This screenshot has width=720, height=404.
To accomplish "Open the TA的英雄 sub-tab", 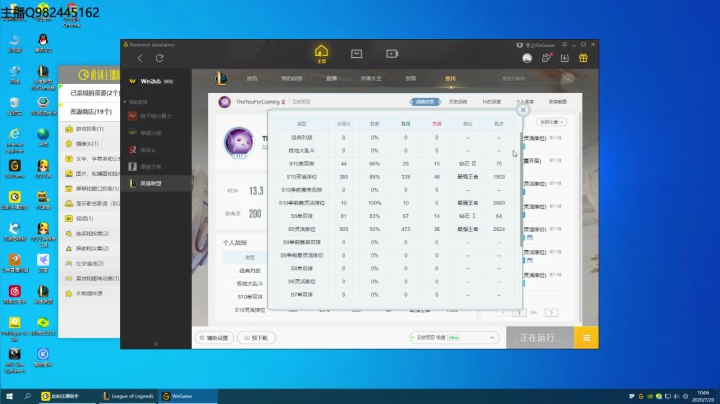I will [x=491, y=102].
